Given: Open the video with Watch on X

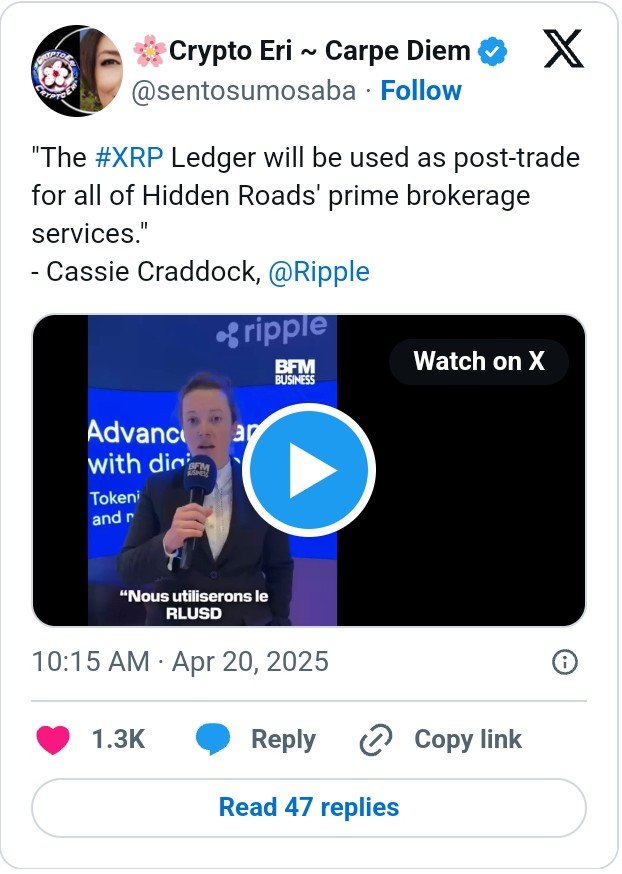Looking at the screenshot, I should click(x=478, y=362).
